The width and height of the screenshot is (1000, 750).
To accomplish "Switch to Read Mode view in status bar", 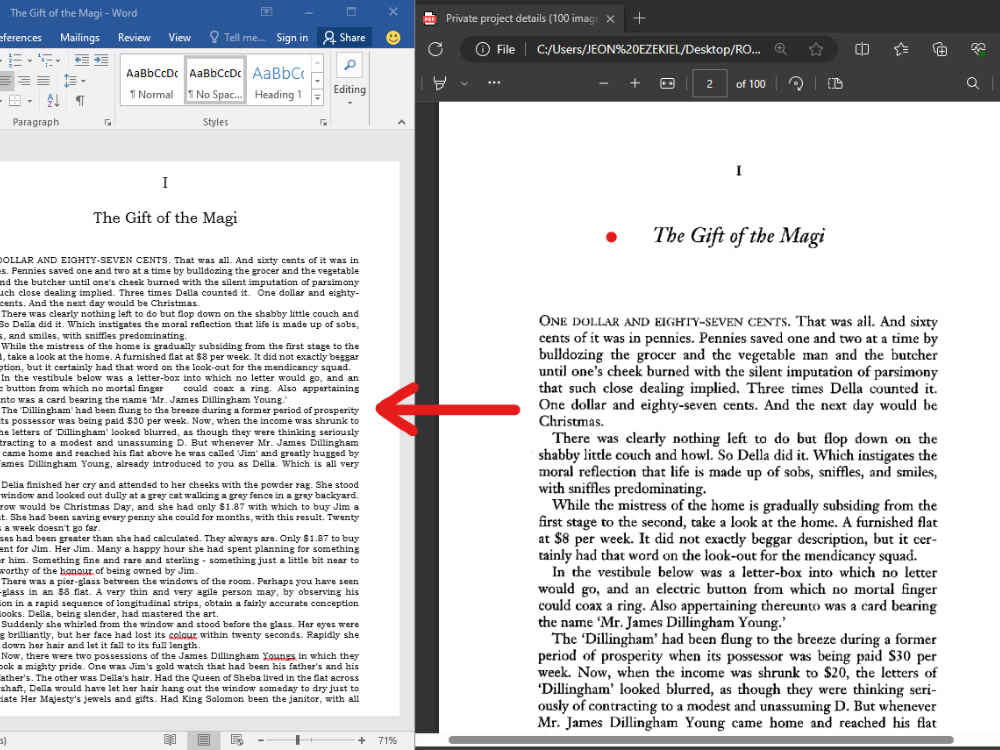I will (170, 740).
